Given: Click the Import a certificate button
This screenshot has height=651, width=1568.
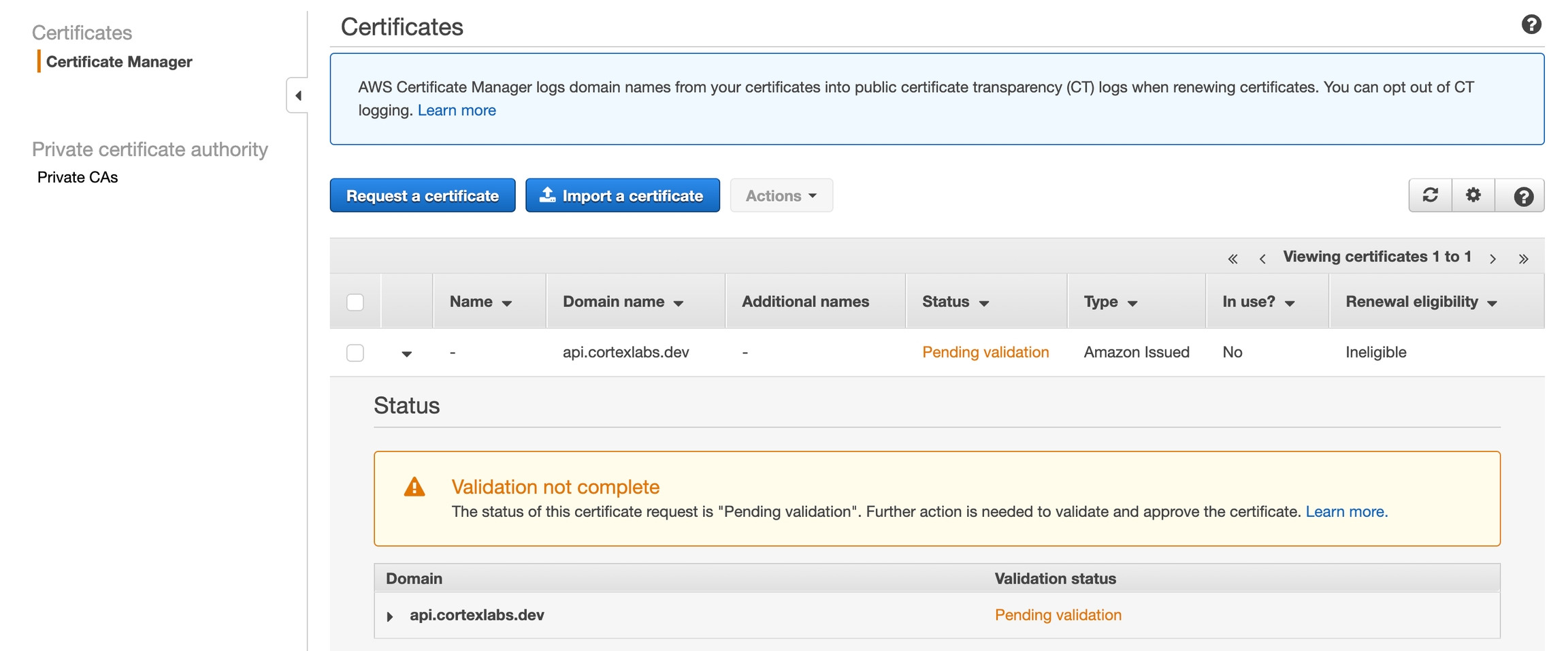Looking at the screenshot, I should (x=622, y=195).
